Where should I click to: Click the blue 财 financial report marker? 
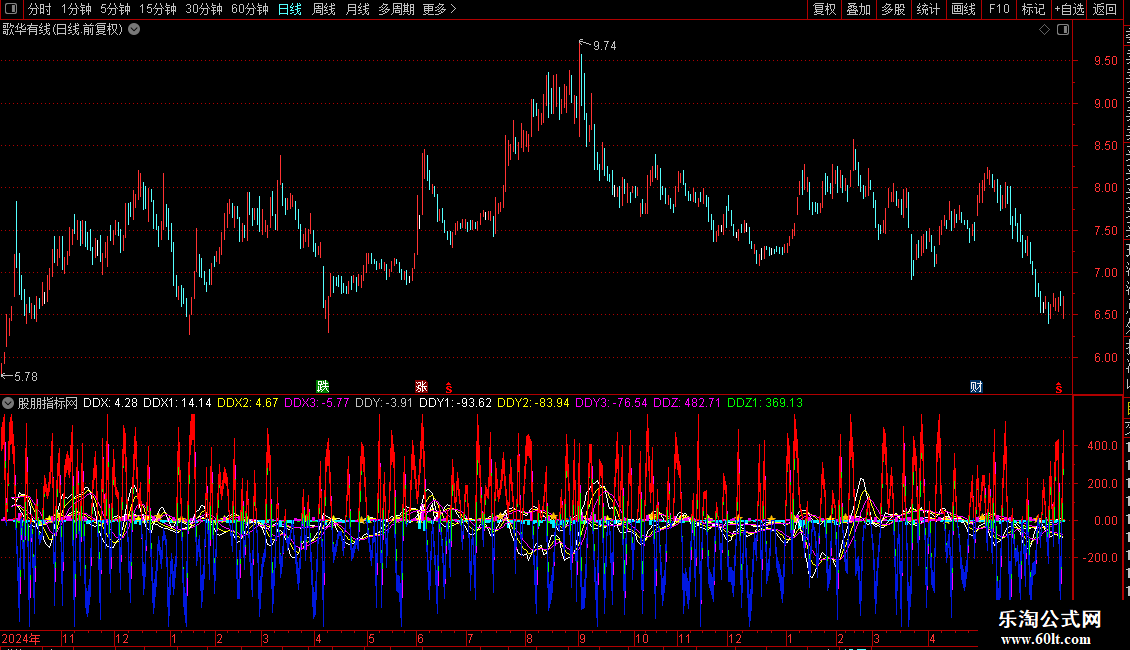coord(976,387)
